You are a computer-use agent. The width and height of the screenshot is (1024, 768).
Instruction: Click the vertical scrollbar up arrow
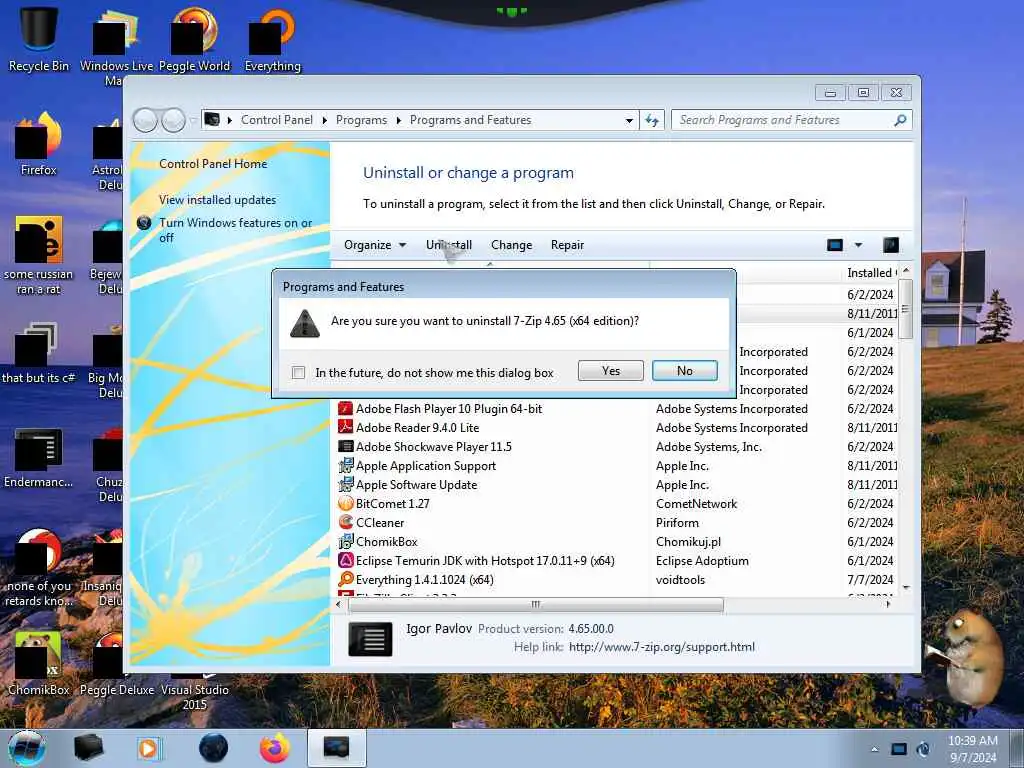[x=906, y=270]
